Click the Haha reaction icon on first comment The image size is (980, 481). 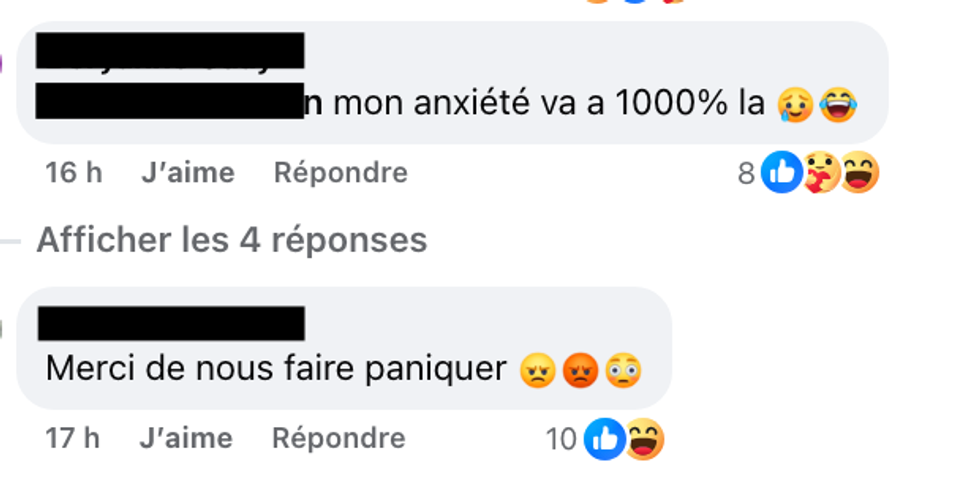[x=859, y=172]
